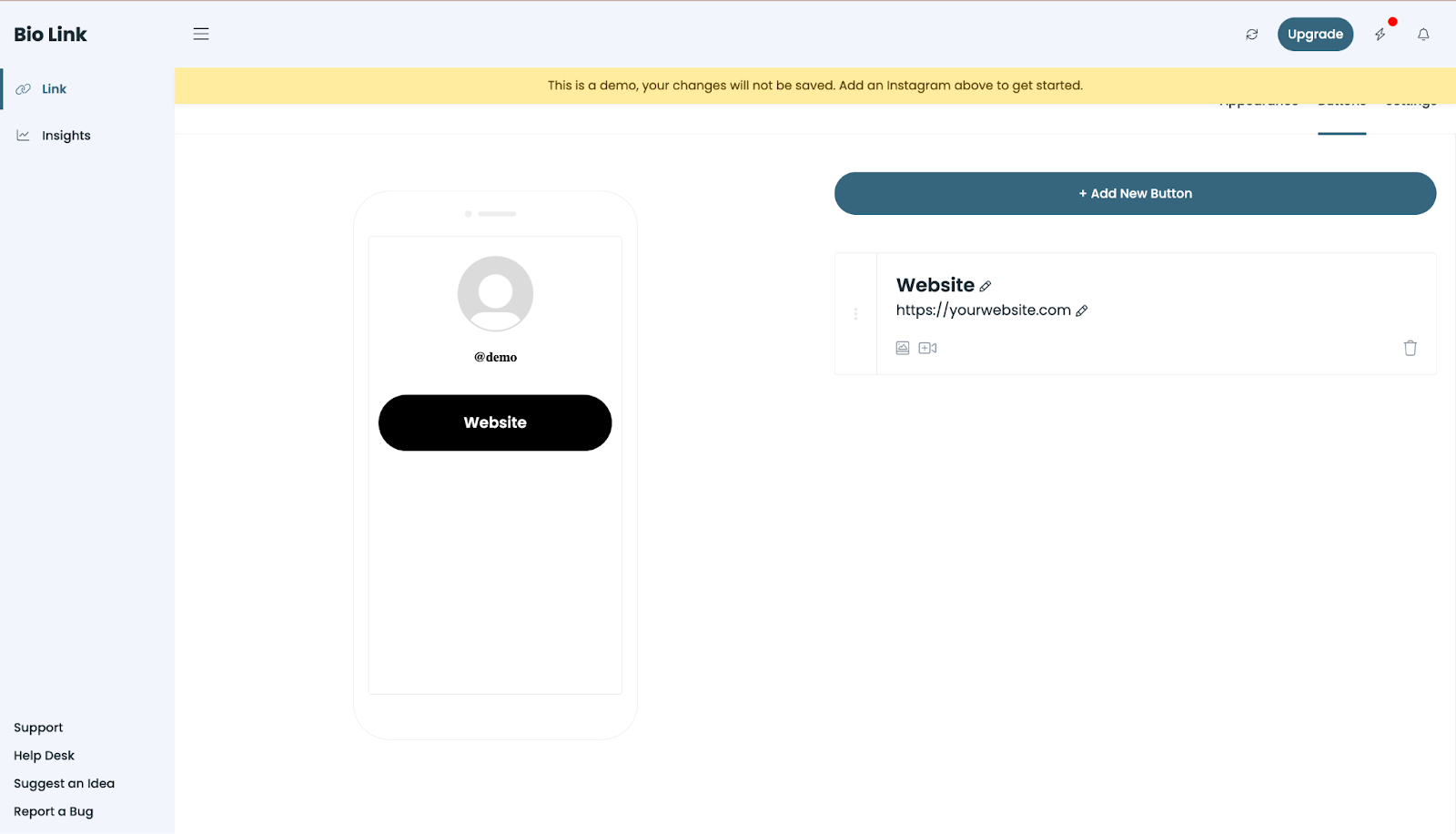The height and width of the screenshot is (834, 1456).
Task: Click the Bio Link logo
Action: [50, 35]
